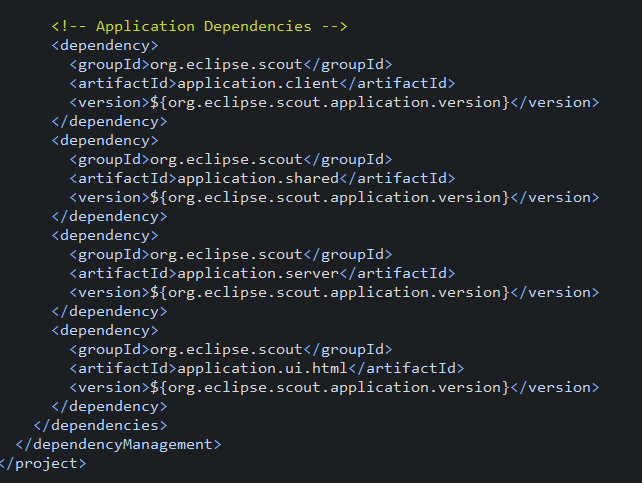Viewport: 642px width, 483px height.
Task: Click the version line under application.ui.html
Action: click(334, 387)
